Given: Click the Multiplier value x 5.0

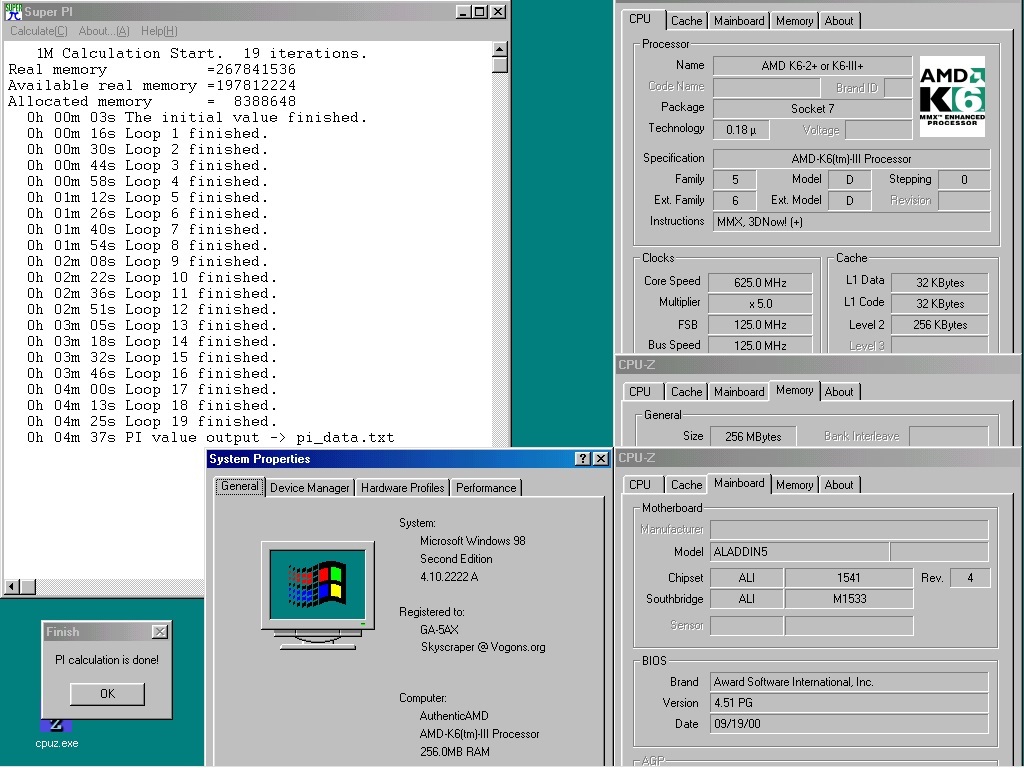Looking at the screenshot, I should 760,304.
